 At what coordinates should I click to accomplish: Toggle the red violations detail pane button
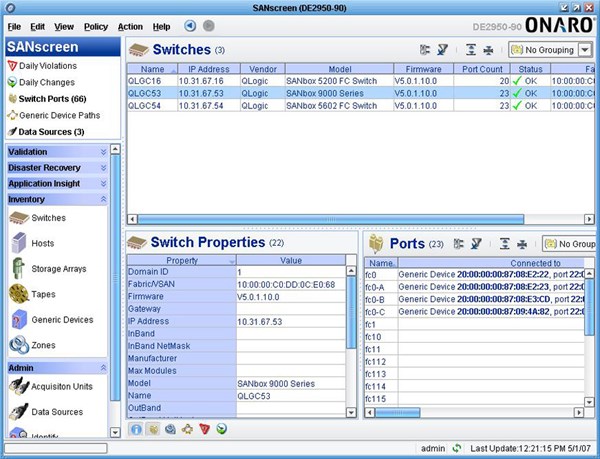205,429
